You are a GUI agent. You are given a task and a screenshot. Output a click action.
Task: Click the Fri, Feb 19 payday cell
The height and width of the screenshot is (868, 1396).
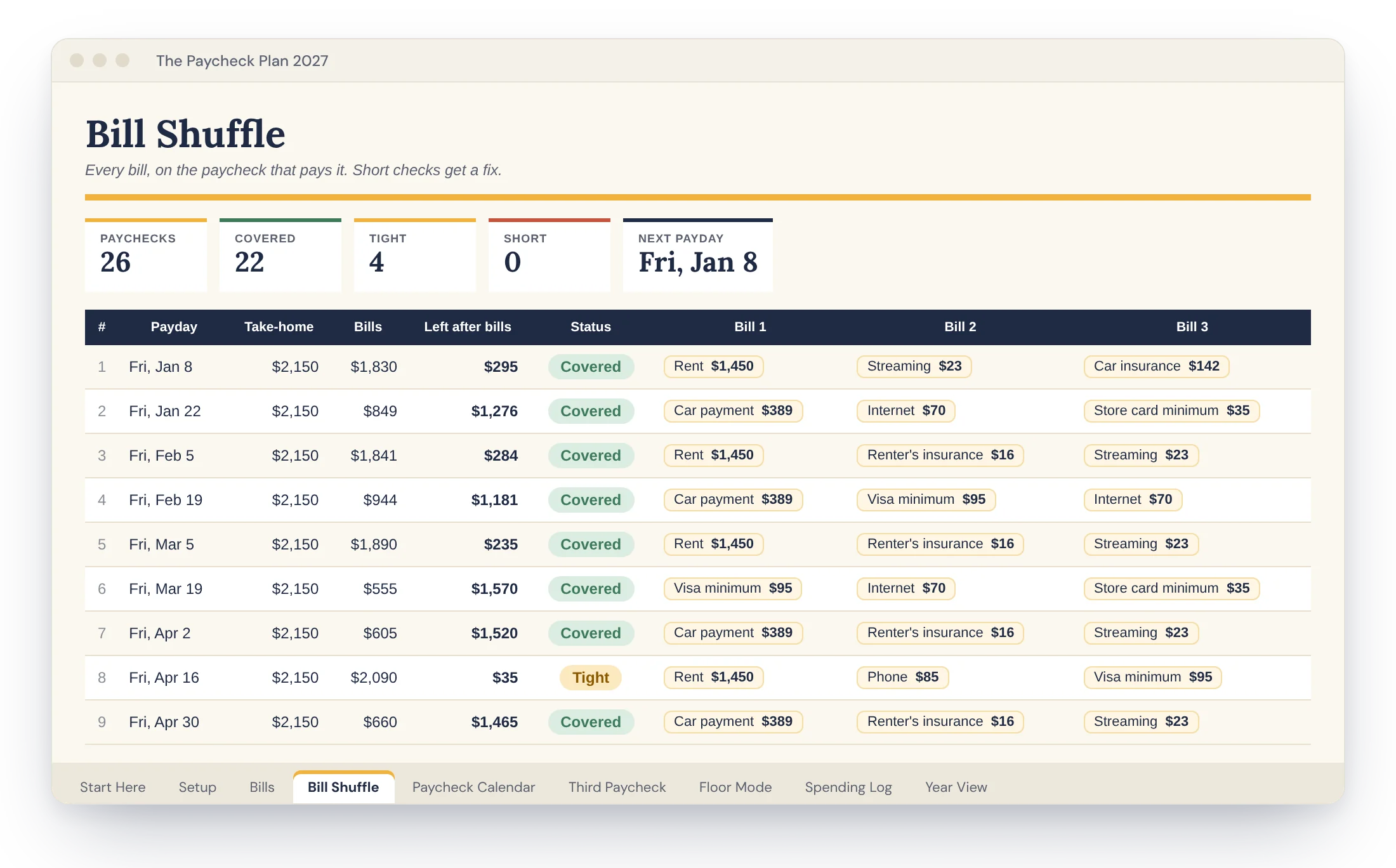pos(166,500)
